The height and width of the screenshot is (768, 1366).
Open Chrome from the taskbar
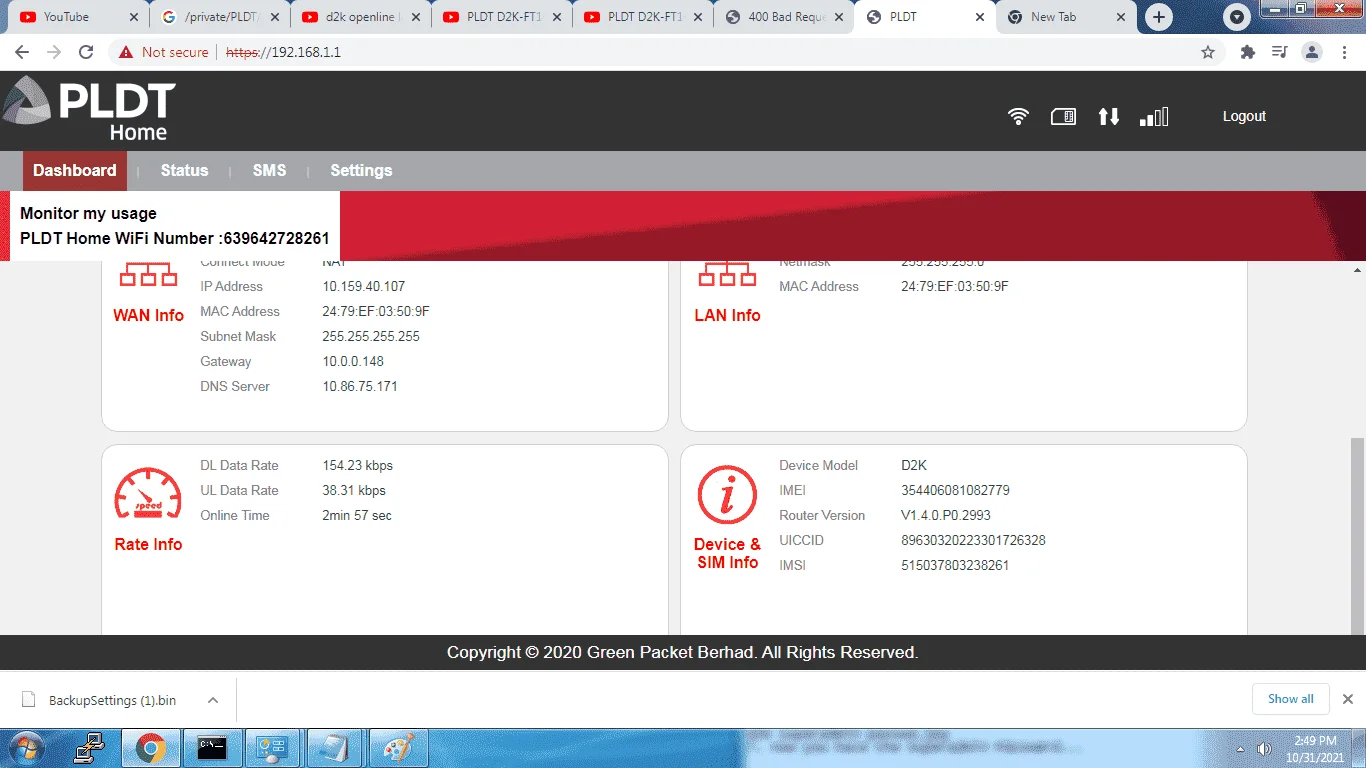[x=151, y=748]
